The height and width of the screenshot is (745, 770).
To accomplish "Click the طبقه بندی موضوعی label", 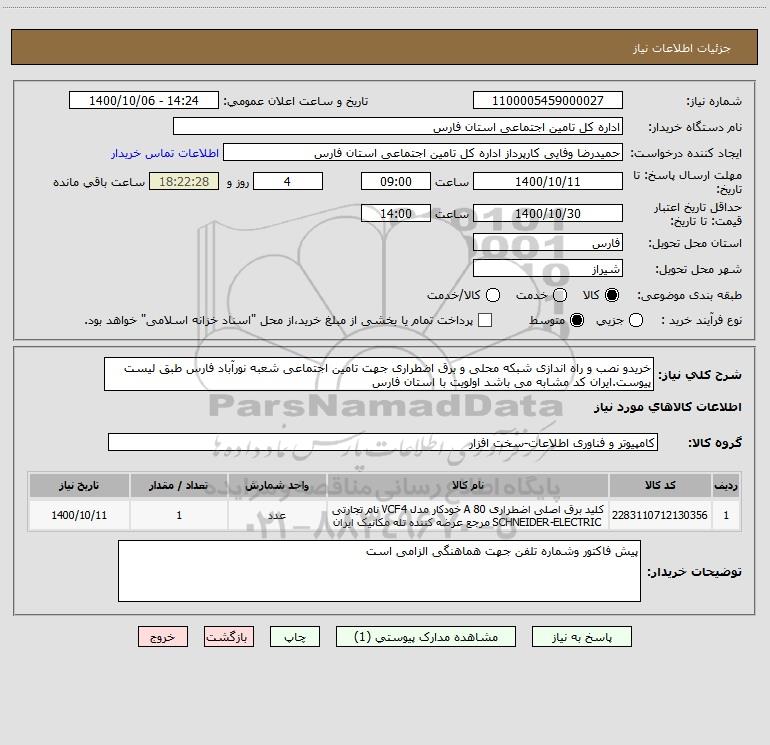I will pos(689,296).
